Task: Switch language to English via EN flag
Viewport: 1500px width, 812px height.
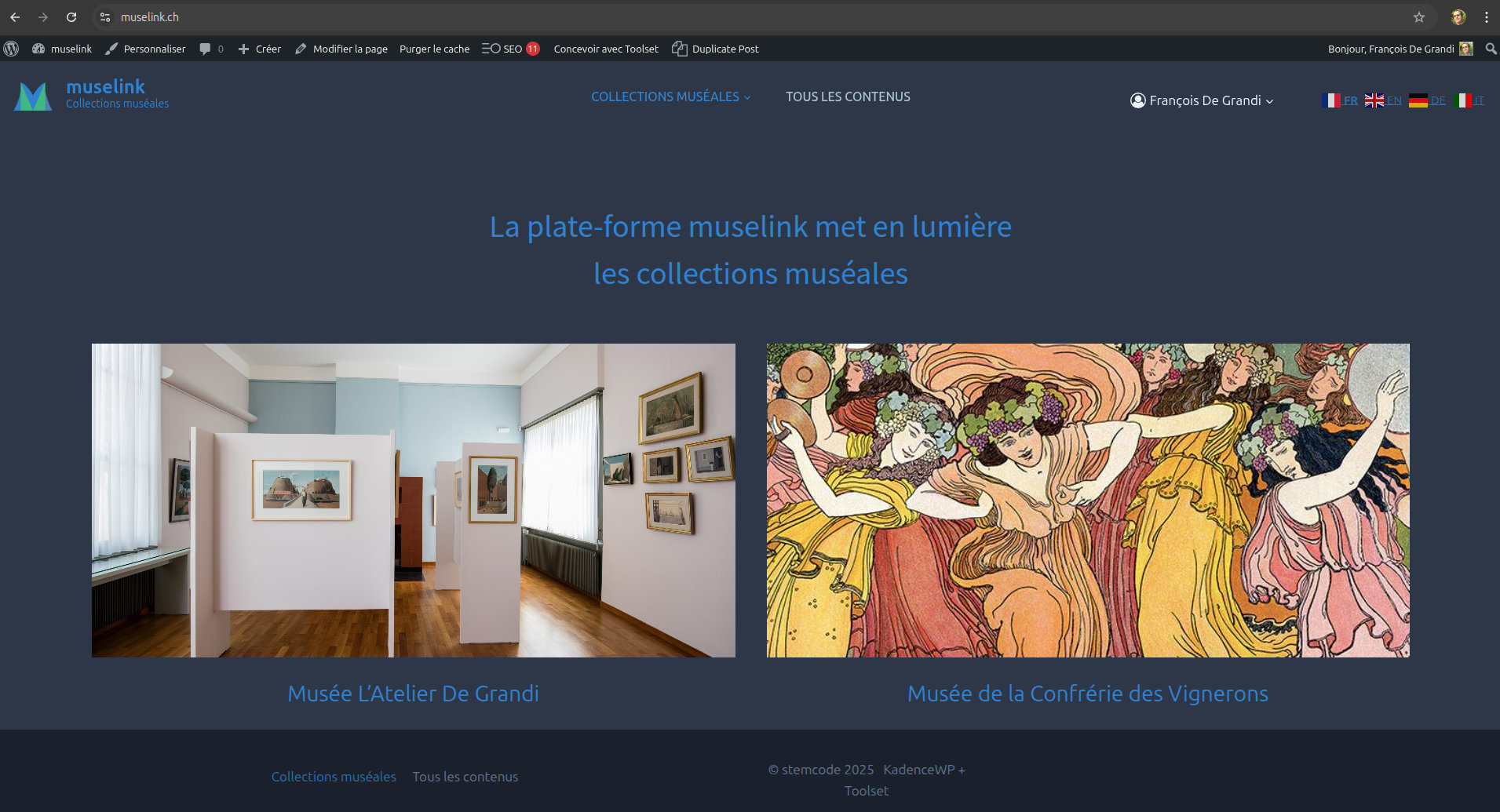Action: click(1383, 100)
